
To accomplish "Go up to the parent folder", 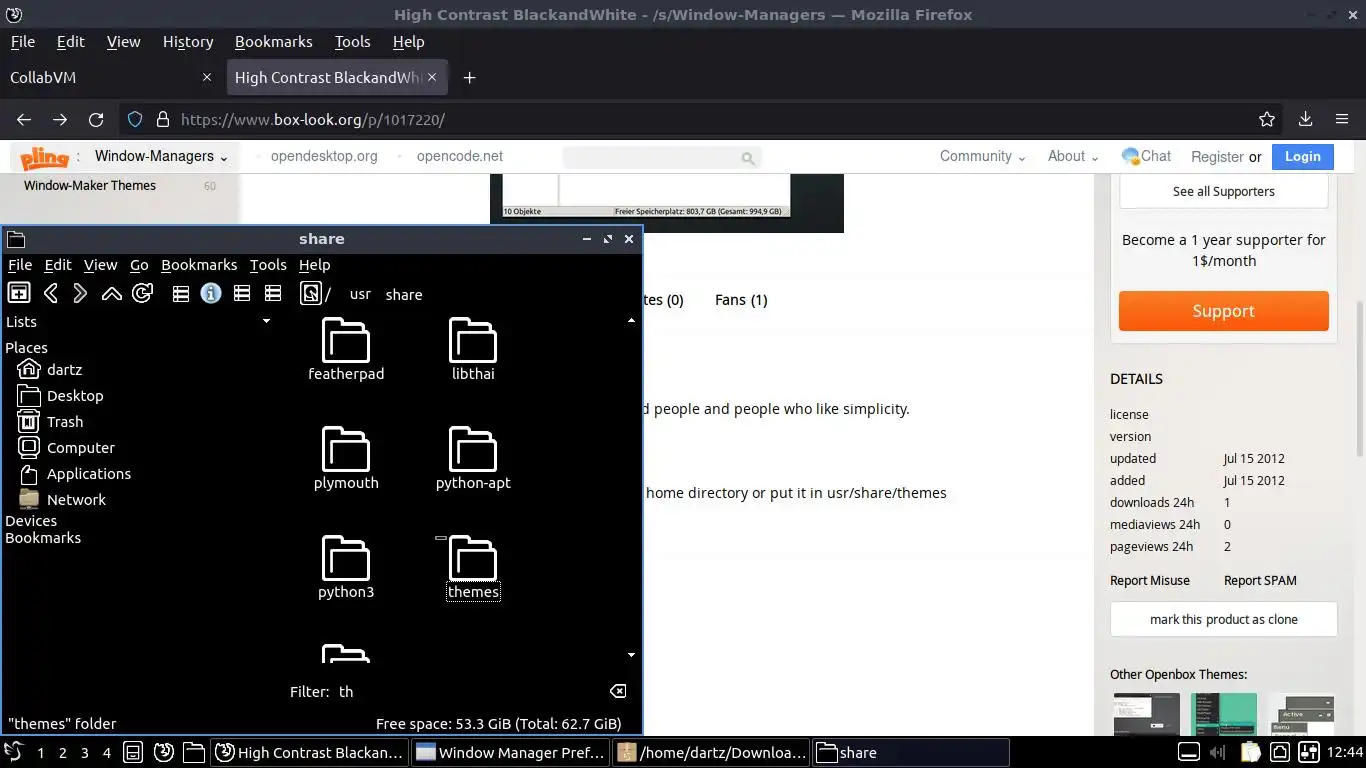I will pyautogui.click(x=112, y=293).
